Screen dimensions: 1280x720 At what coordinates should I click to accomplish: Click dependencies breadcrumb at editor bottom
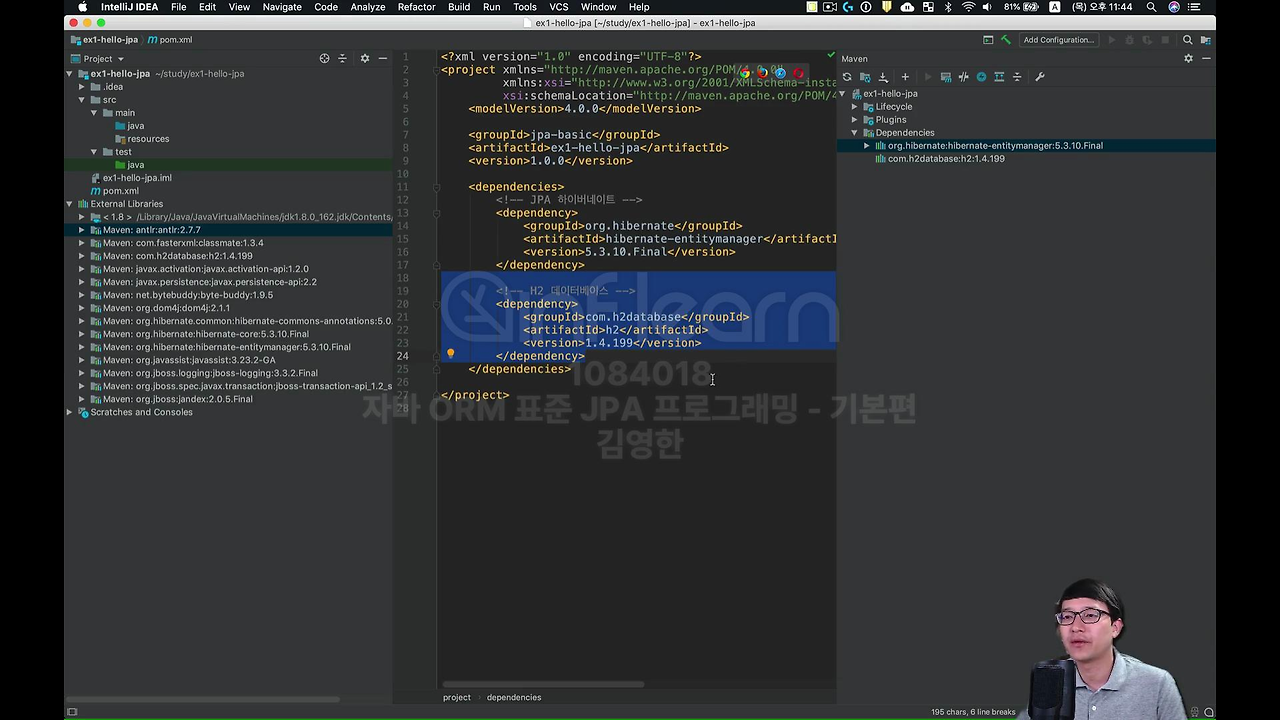click(x=514, y=697)
